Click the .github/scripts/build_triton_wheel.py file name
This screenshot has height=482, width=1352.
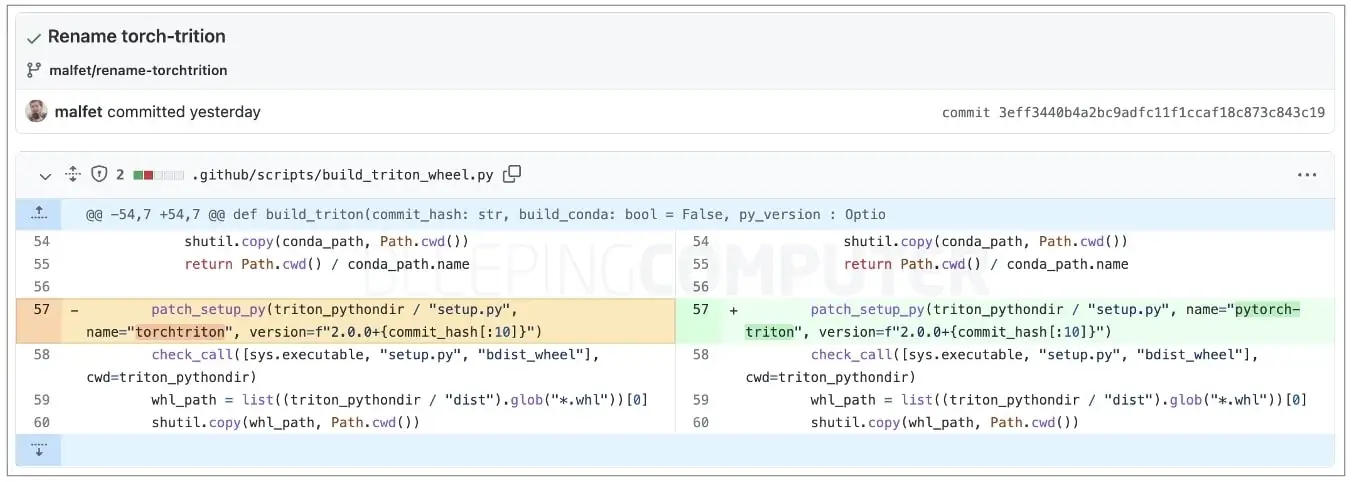click(343, 175)
